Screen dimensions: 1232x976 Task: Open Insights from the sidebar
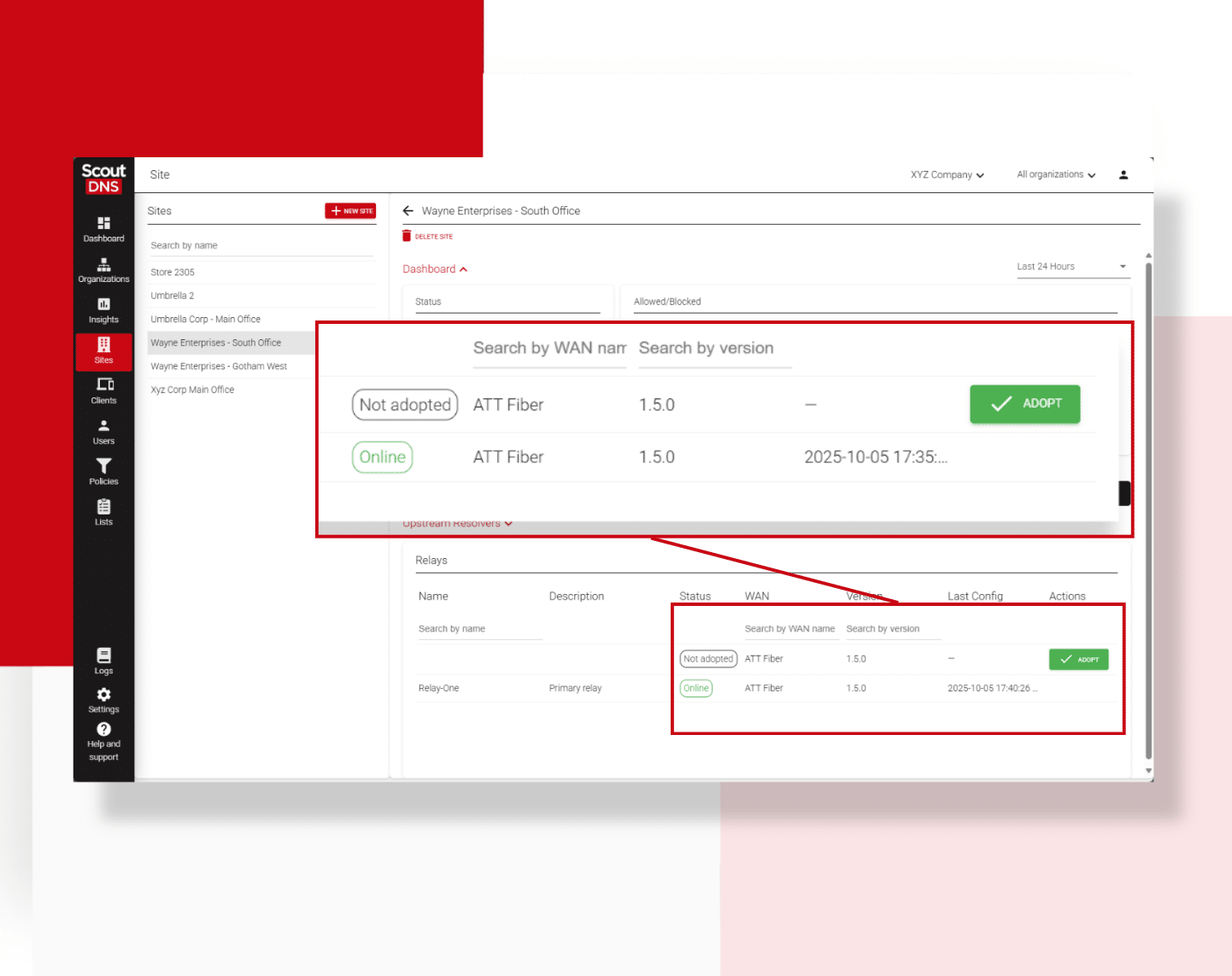103,309
